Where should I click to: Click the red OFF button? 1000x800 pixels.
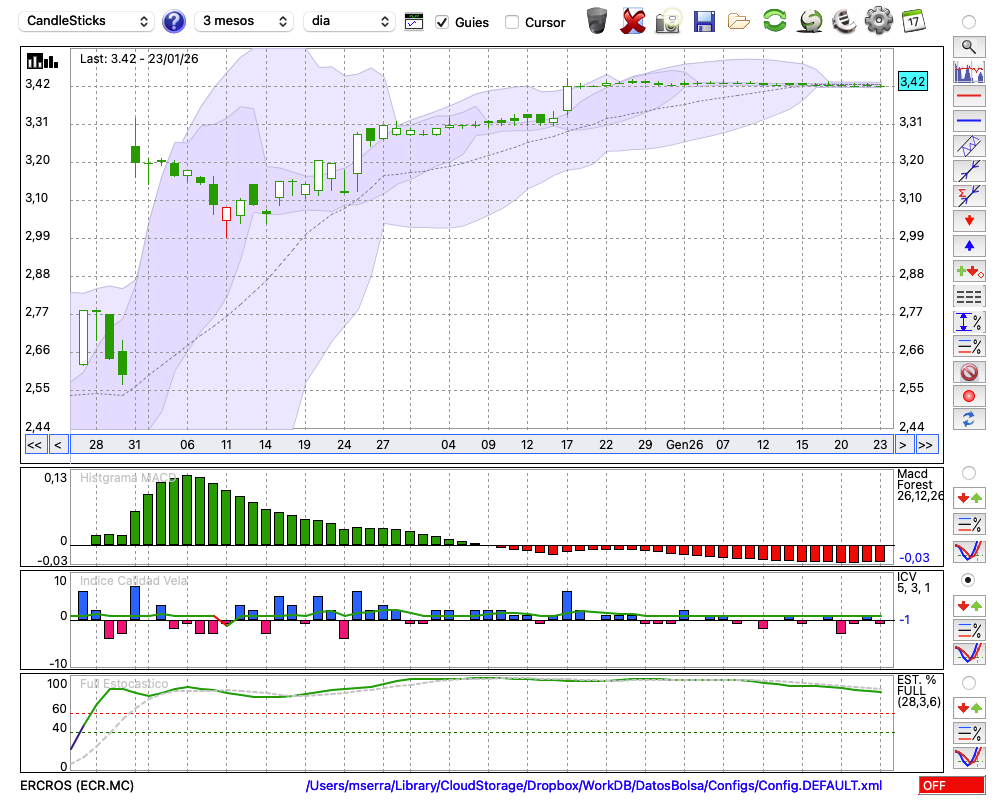(951, 786)
